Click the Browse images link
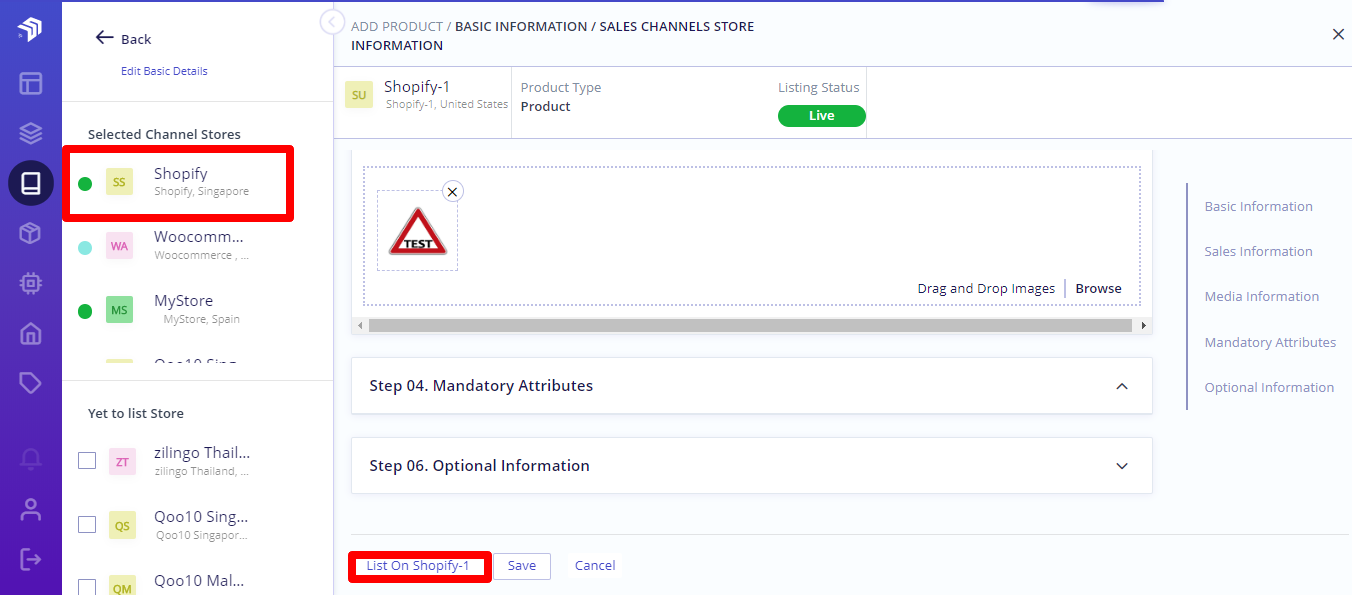 pyautogui.click(x=1098, y=288)
